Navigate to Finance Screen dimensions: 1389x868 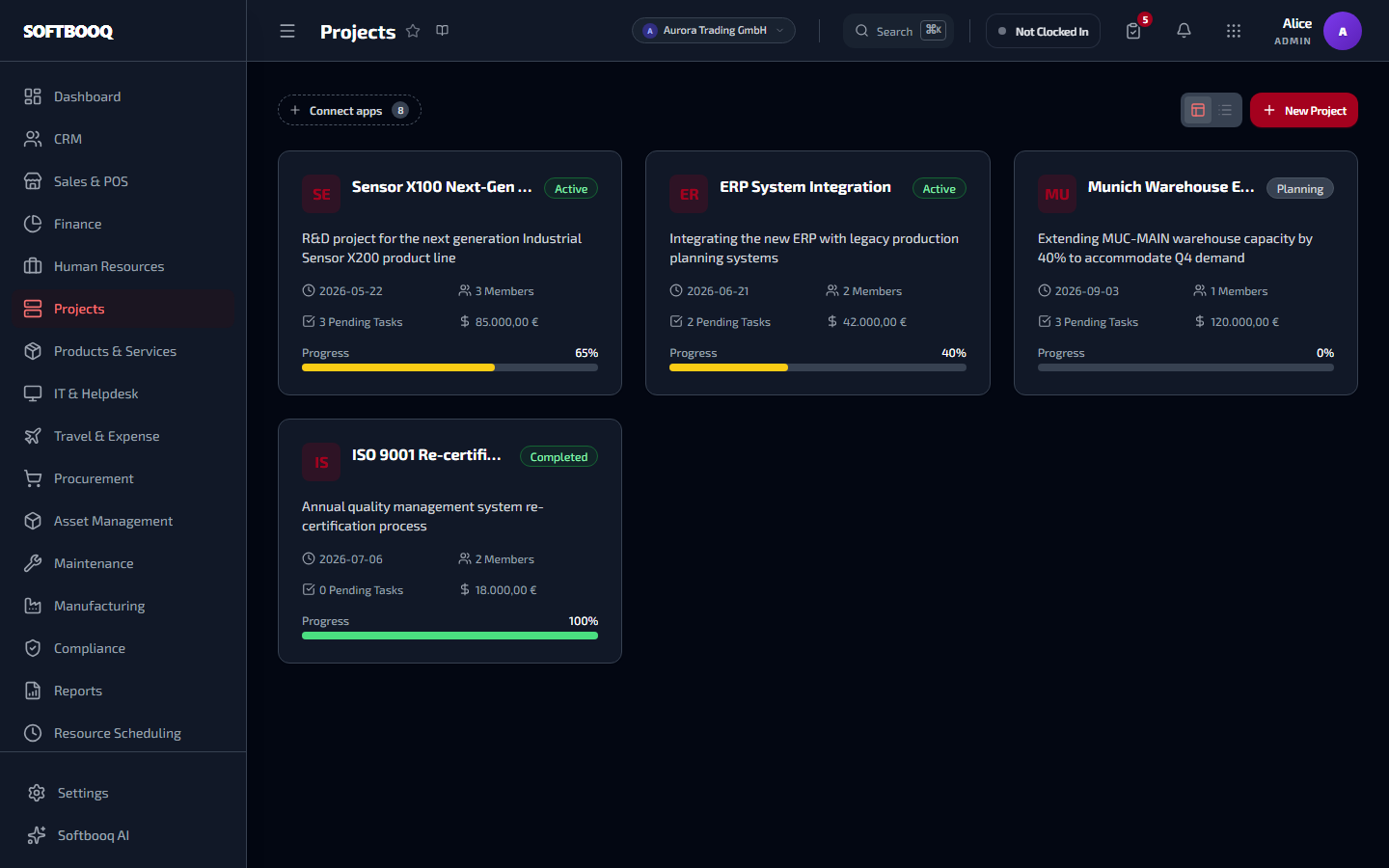pos(123,224)
